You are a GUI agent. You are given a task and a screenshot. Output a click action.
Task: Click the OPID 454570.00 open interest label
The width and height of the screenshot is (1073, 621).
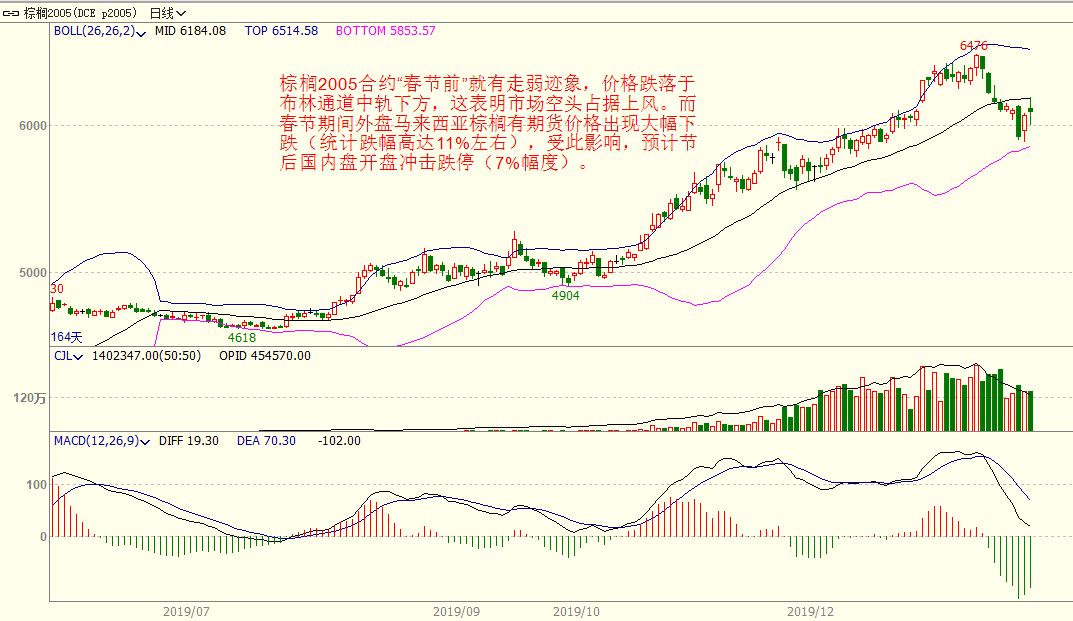point(264,355)
